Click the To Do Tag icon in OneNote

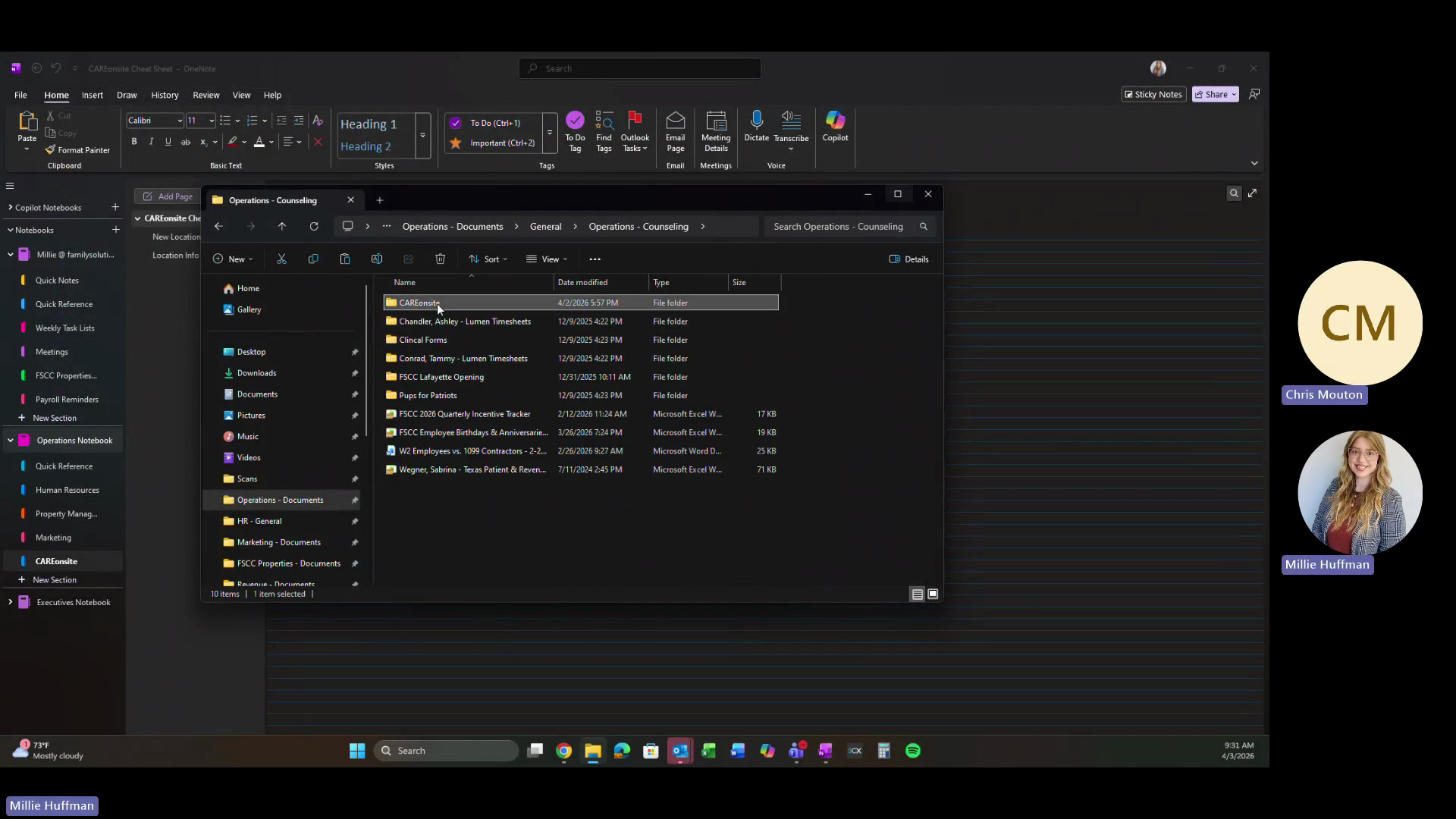tap(575, 131)
